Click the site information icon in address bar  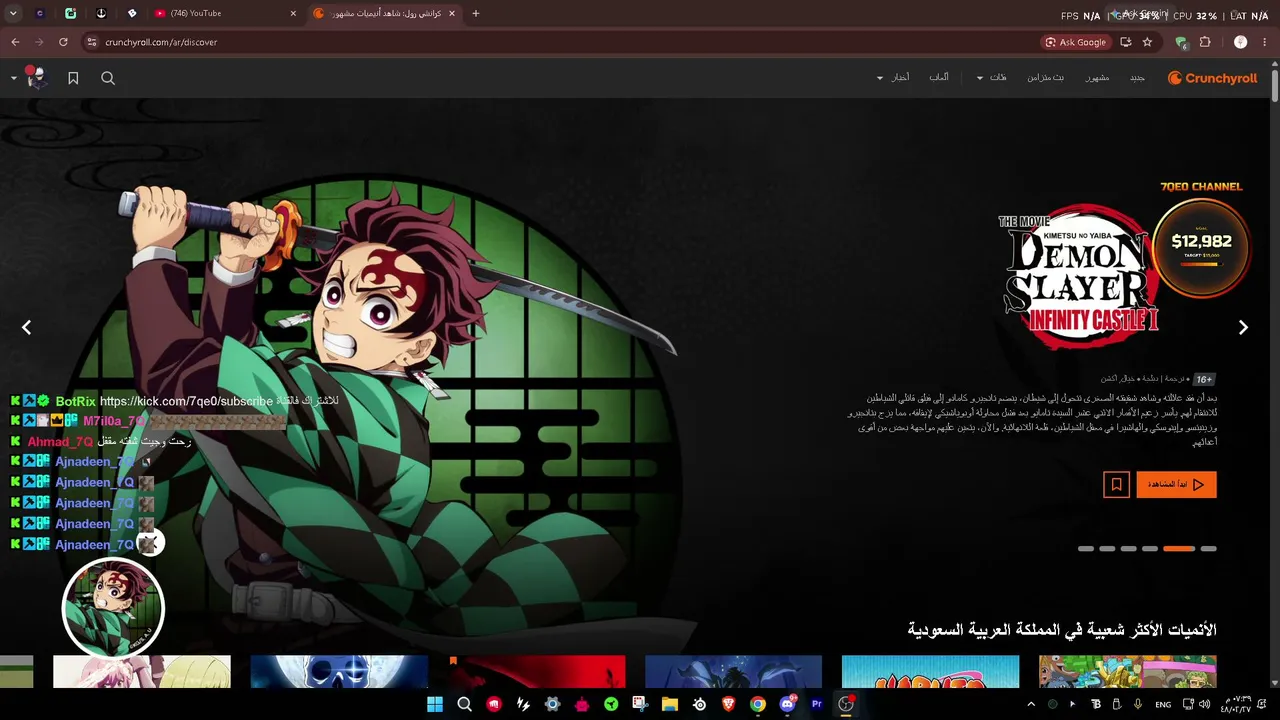pyautogui.click(x=91, y=42)
